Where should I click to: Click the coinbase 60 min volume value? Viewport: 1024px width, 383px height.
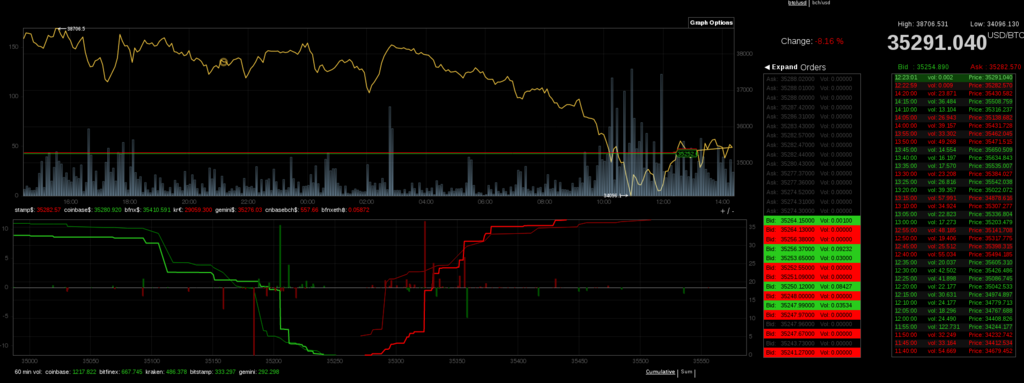click(85, 372)
